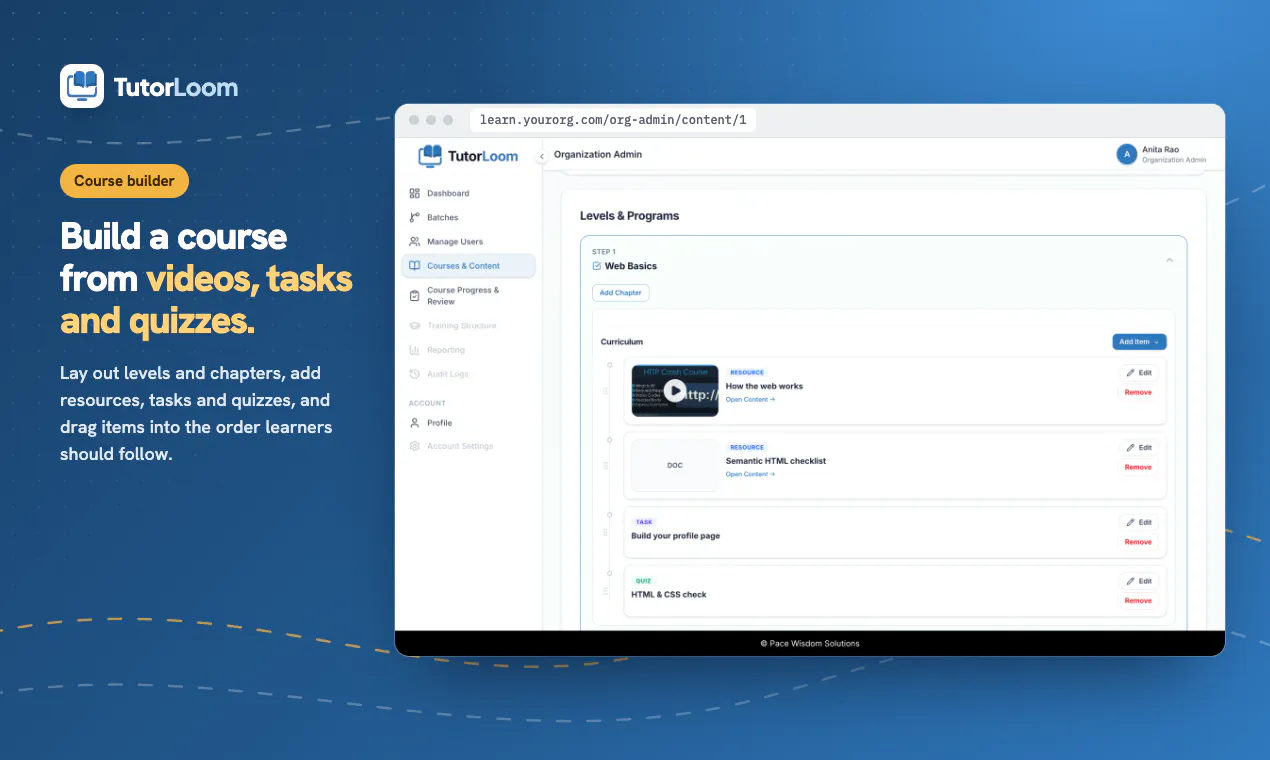Screen dimensions: 1270x760
Task: Click the Anita Rao avatar circle
Action: point(1127,154)
